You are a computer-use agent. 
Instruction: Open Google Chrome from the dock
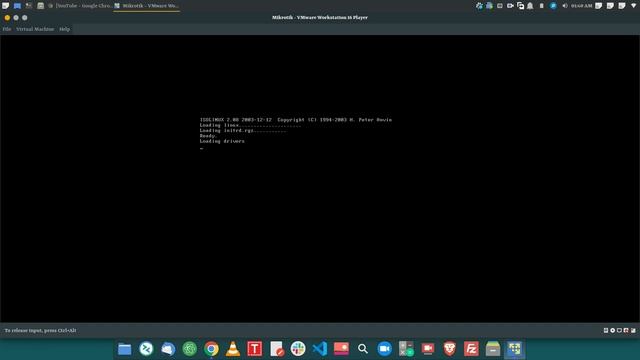(x=211, y=349)
